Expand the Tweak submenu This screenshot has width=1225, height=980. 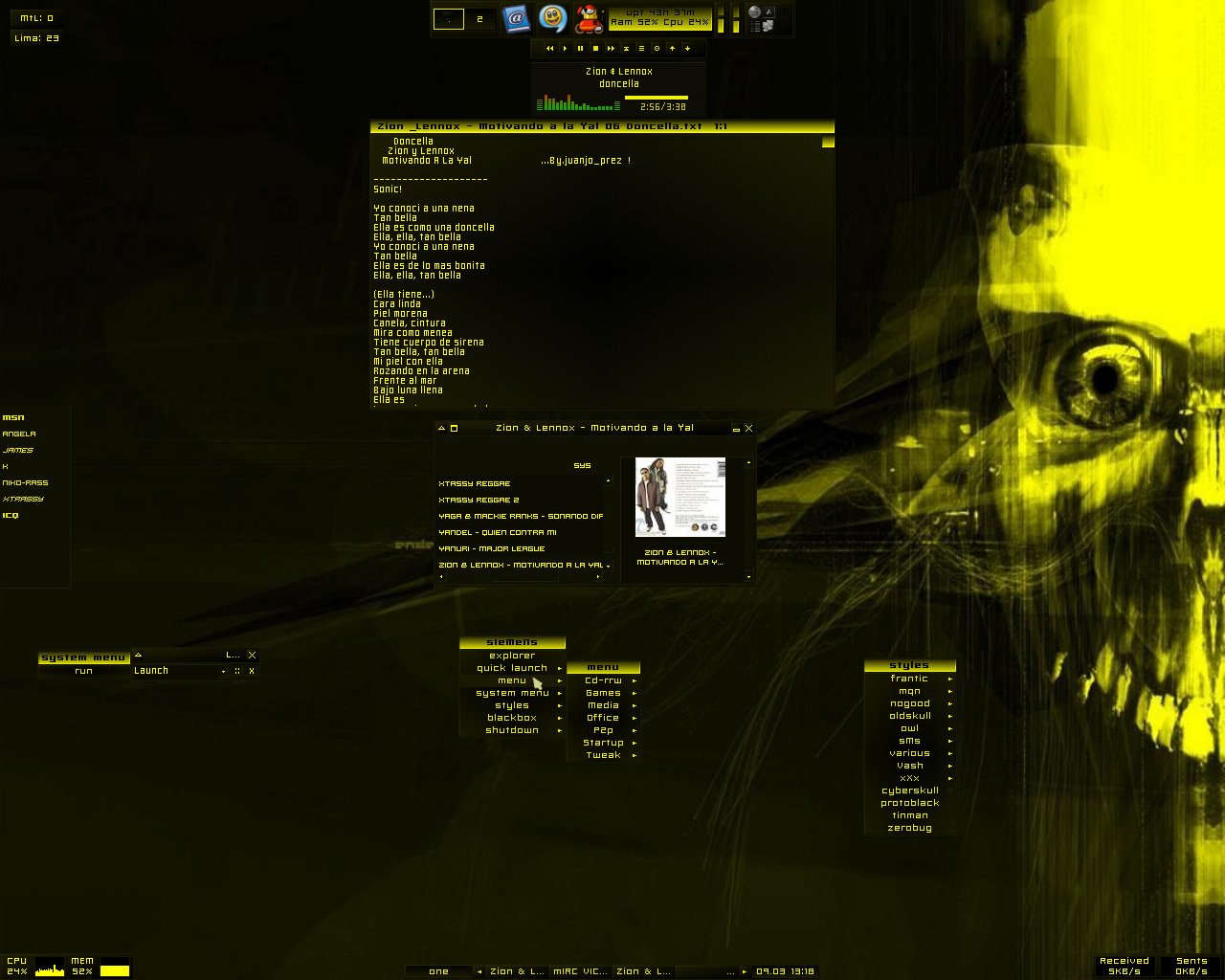coord(603,755)
